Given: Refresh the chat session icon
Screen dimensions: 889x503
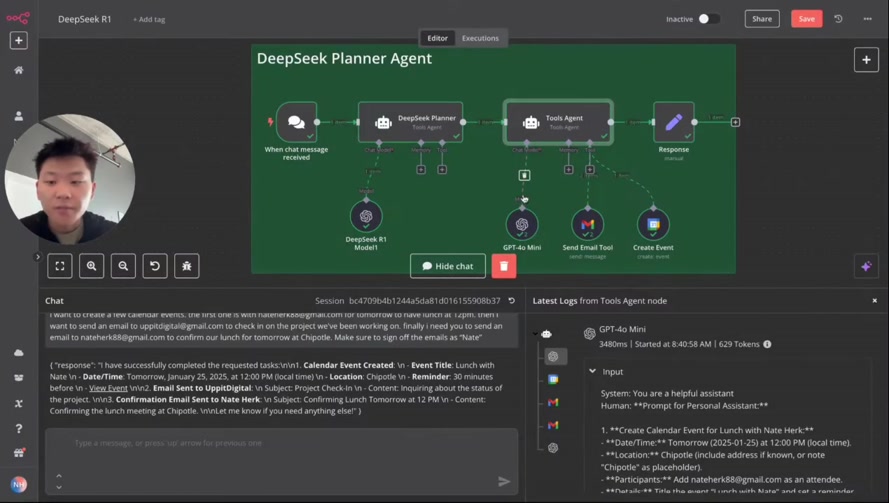Looking at the screenshot, I should 511,301.
